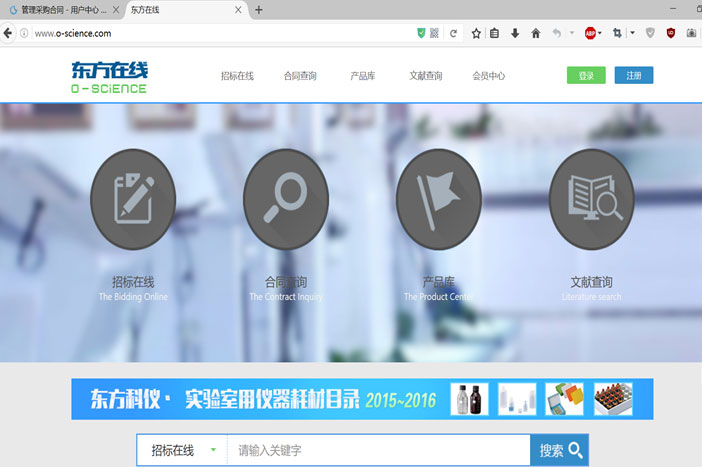The width and height of the screenshot is (702, 467).
Task: Open the QR code icon in address bar
Action: [434, 33]
